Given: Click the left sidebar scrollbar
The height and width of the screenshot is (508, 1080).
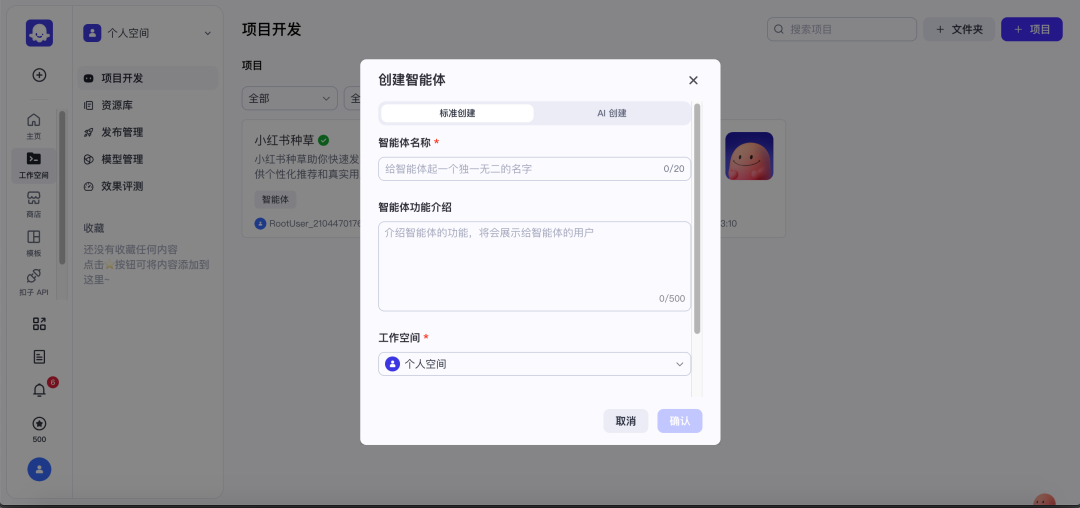Looking at the screenshot, I should click(63, 188).
